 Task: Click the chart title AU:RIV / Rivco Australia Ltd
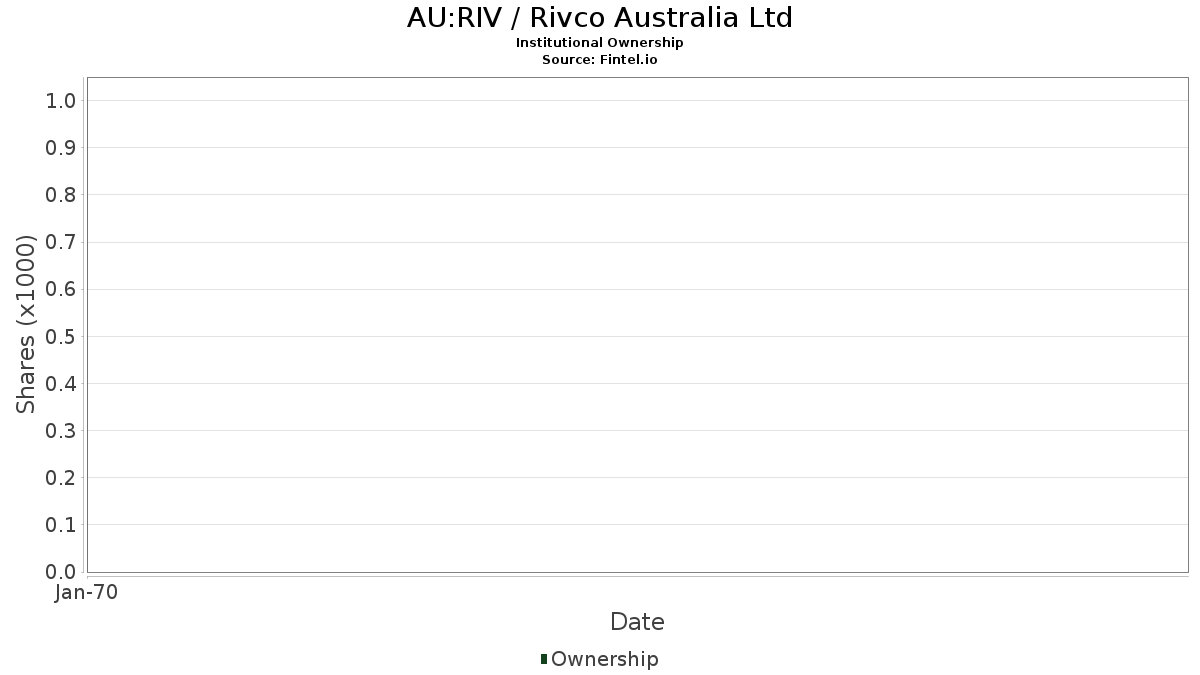coord(599,18)
